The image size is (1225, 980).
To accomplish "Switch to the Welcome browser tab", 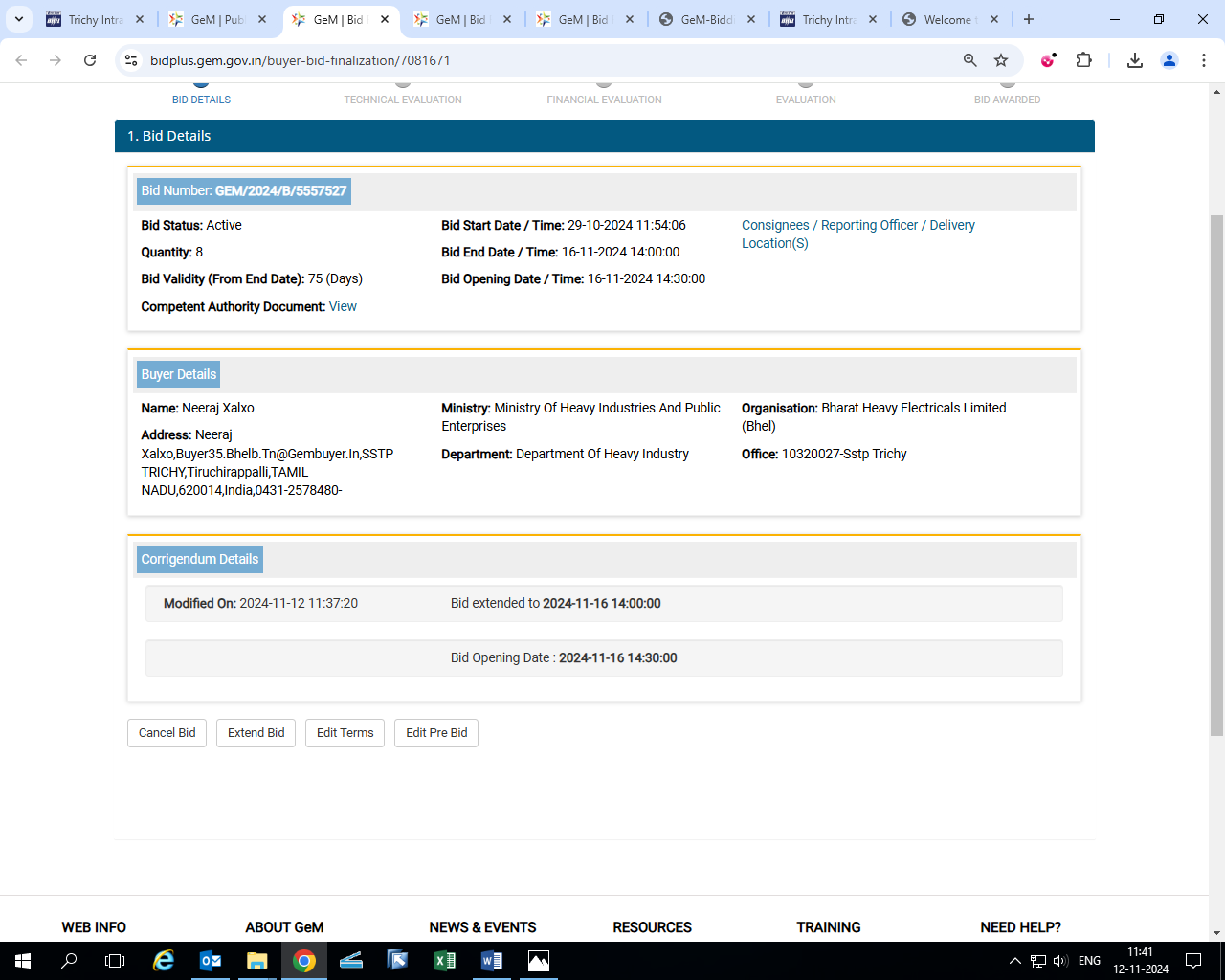I will (947, 19).
